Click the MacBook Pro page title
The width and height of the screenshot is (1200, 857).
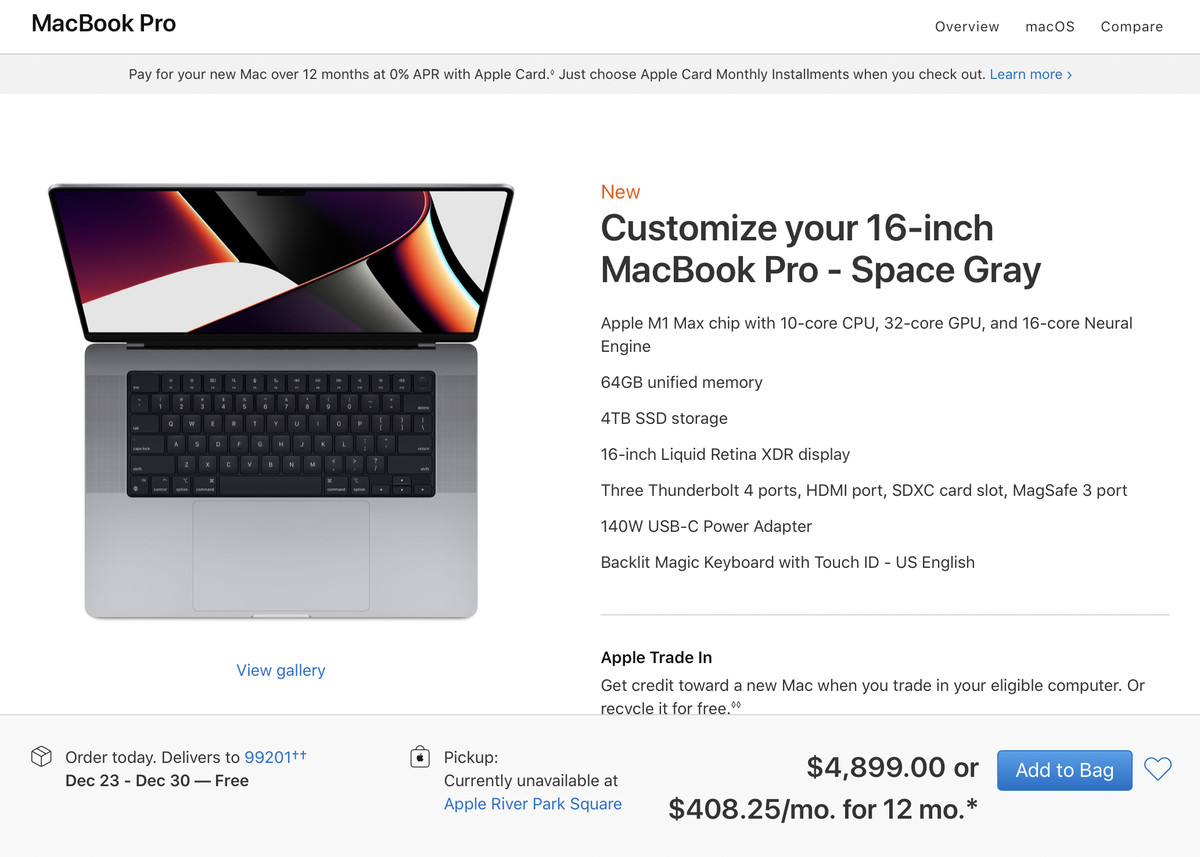(104, 24)
